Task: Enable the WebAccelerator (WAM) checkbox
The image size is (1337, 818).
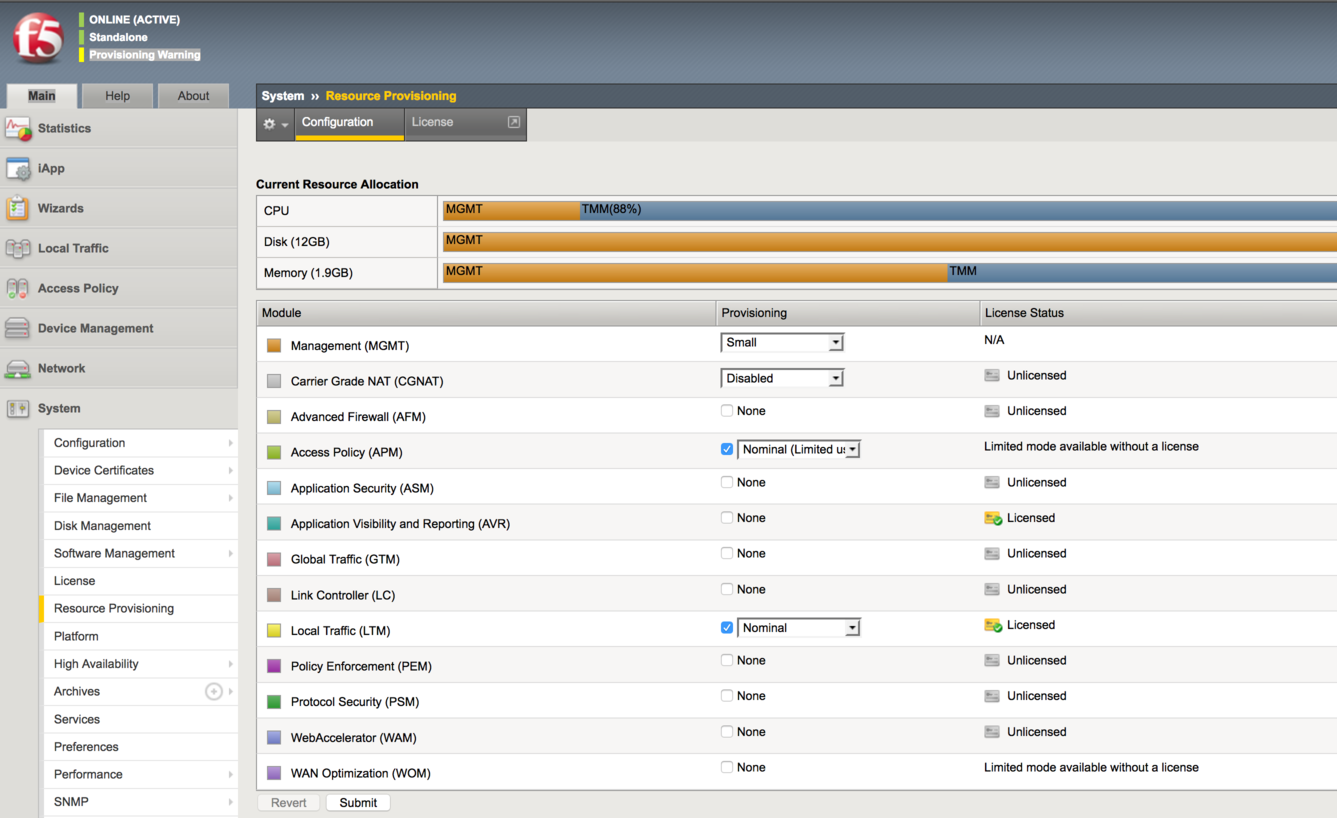Action: click(727, 732)
